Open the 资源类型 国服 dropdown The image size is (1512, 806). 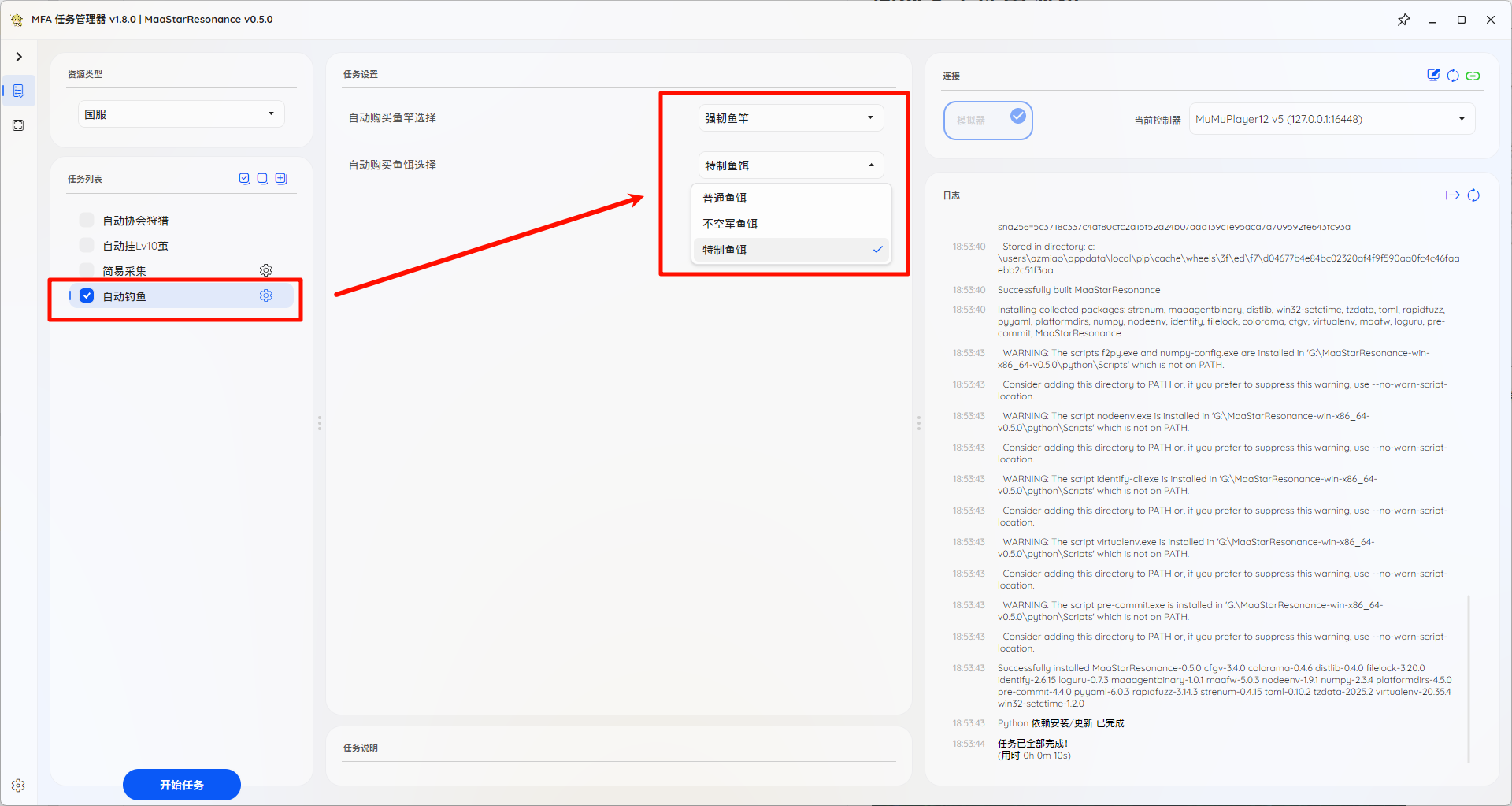(x=180, y=114)
